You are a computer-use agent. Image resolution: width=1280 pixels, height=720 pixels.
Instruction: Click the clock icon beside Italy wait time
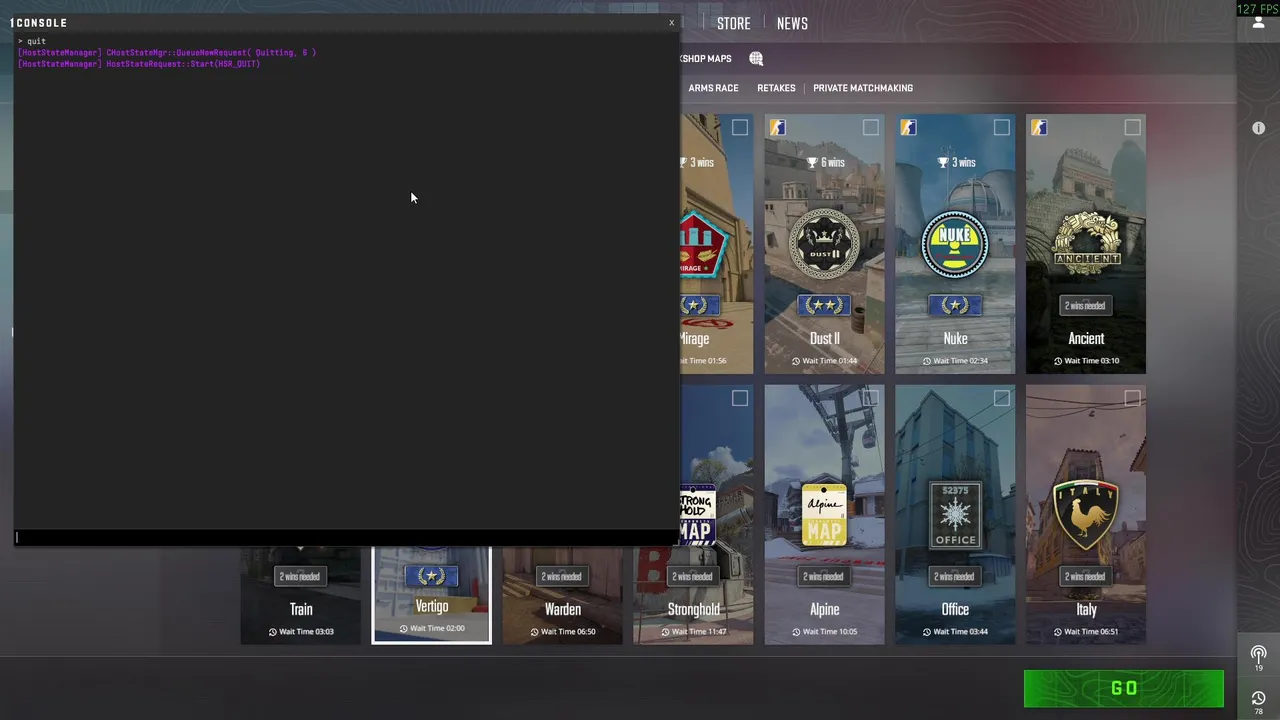coord(1058,632)
